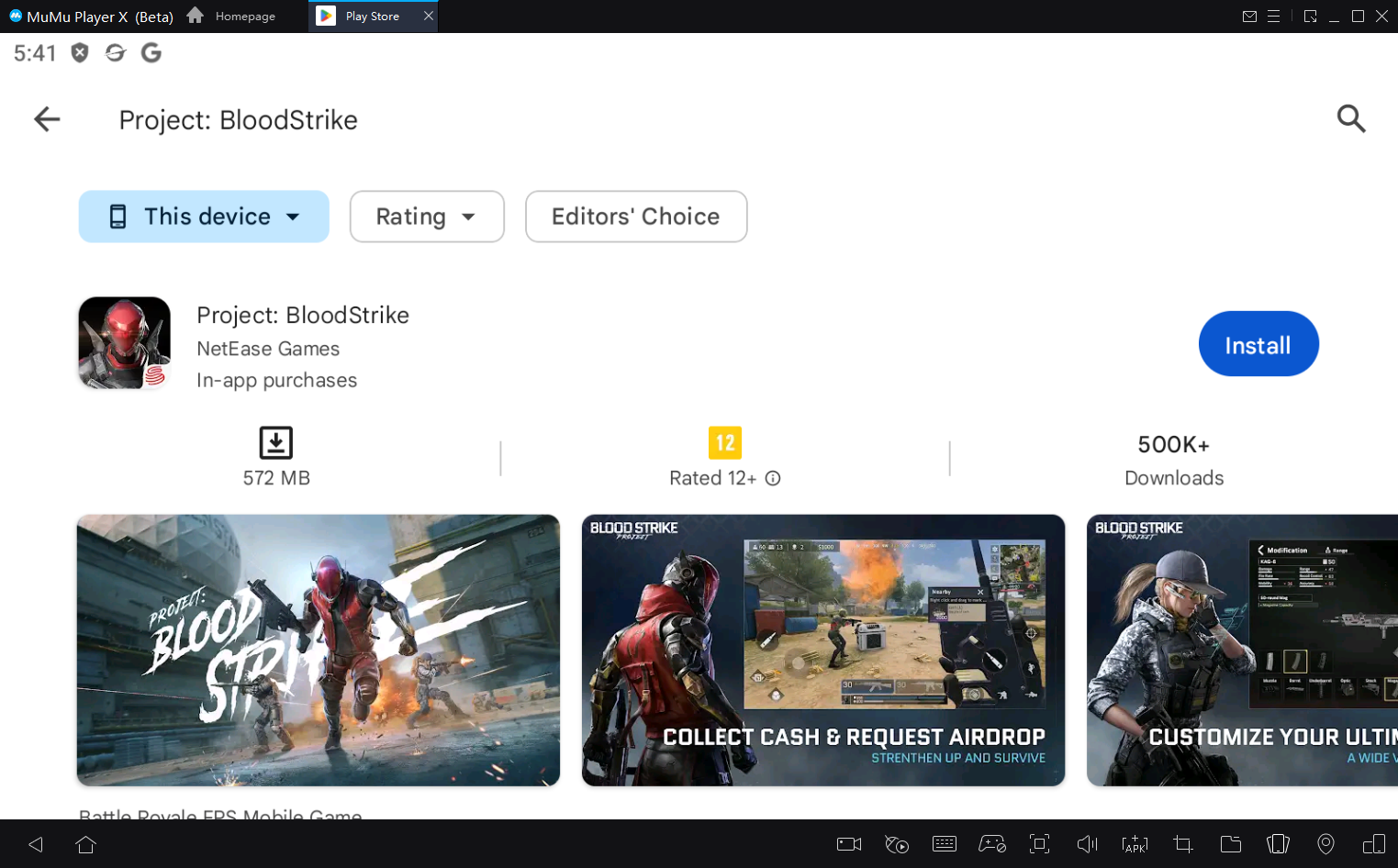Open the Collect Cash & Request Airdrop screenshot

[x=822, y=650]
